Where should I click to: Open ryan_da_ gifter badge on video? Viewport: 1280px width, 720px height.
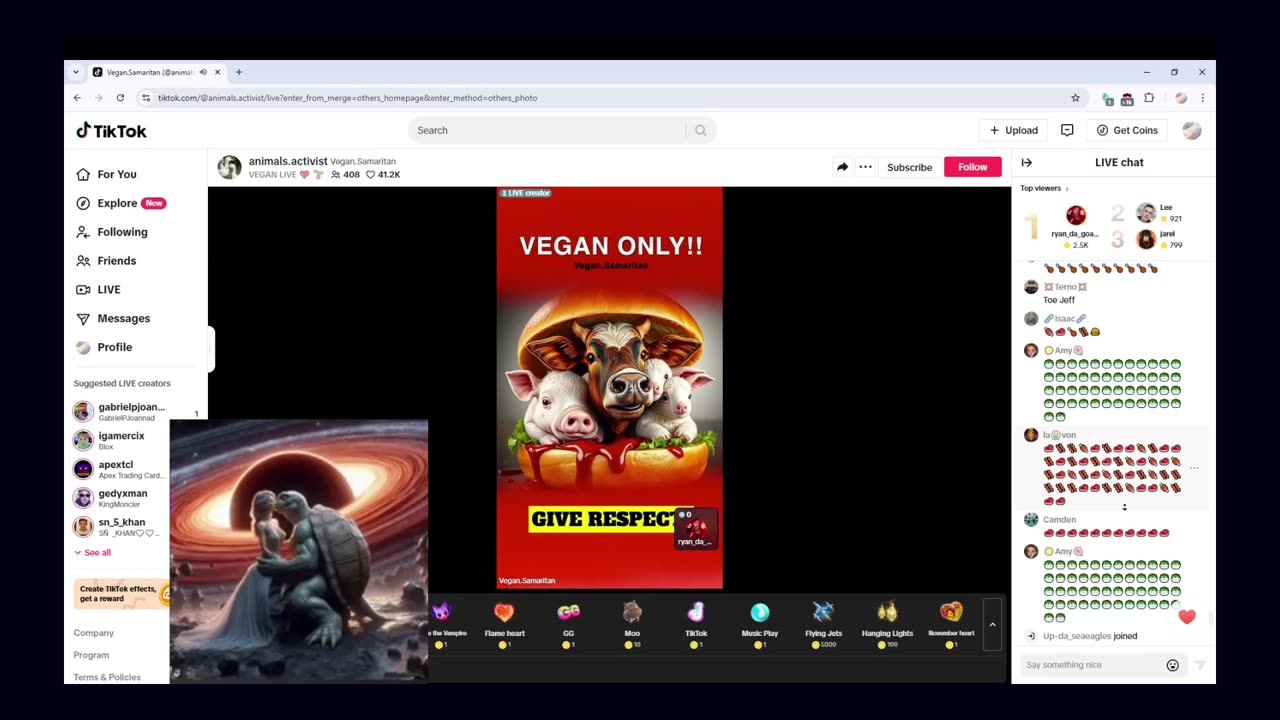point(694,529)
